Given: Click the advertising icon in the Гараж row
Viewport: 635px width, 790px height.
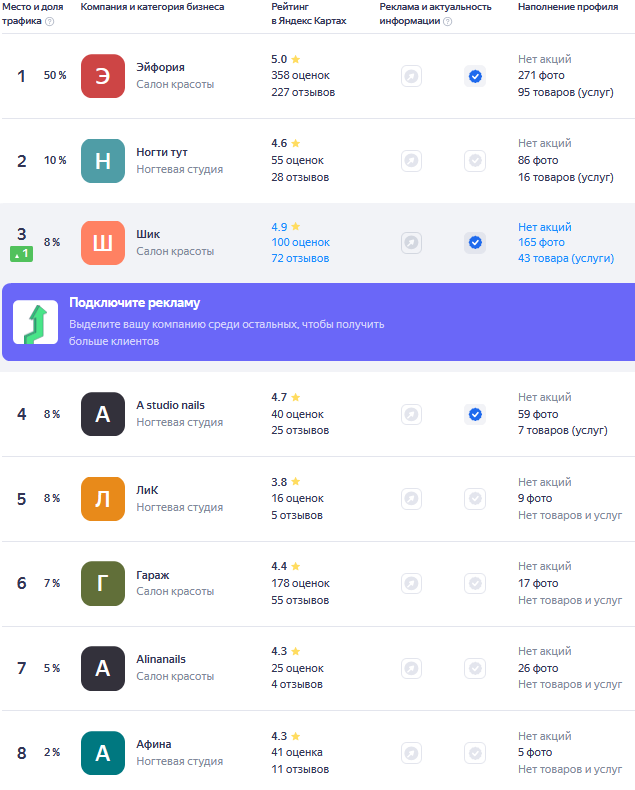Looking at the screenshot, I should click(x=412, y=583).
